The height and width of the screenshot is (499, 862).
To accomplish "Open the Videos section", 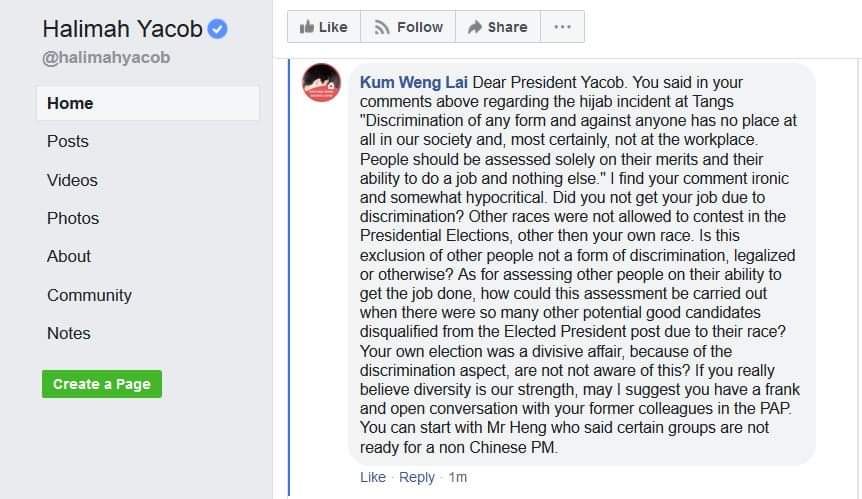I will tap(72, 180).
